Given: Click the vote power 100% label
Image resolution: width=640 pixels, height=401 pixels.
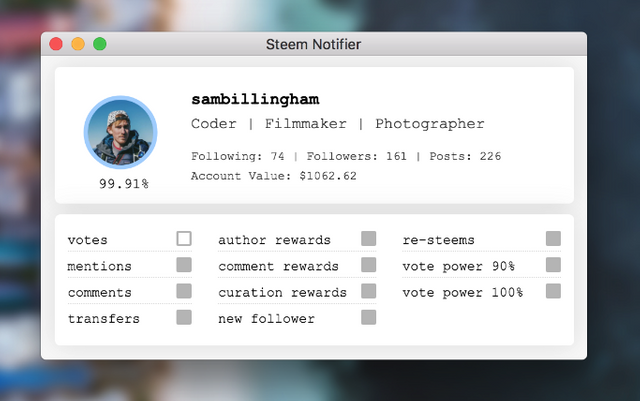Looking at the screenshot, I should click(462, 293).
